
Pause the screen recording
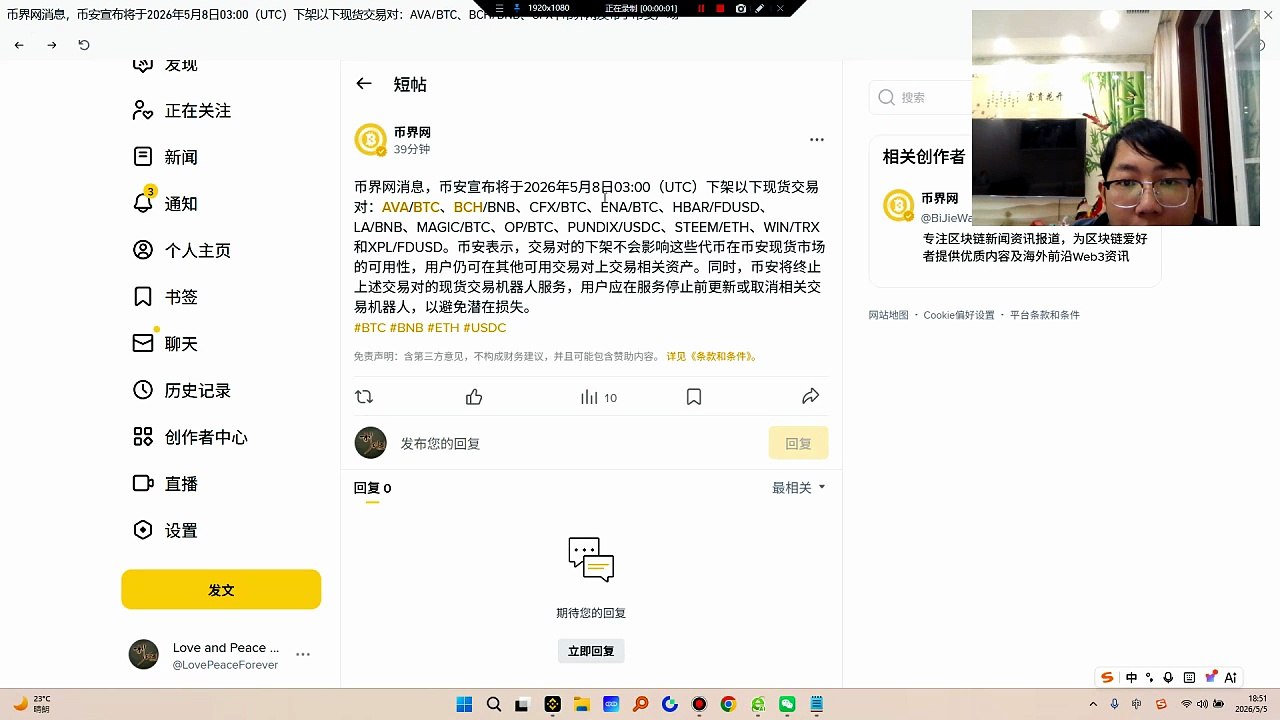pos(701,8)
